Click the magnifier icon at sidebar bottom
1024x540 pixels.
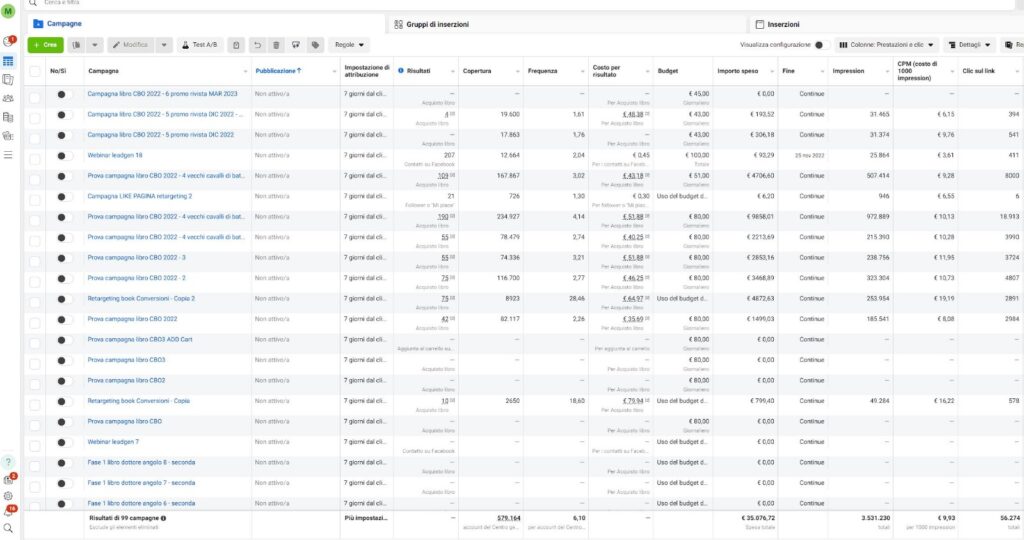[x=8, y=528]
